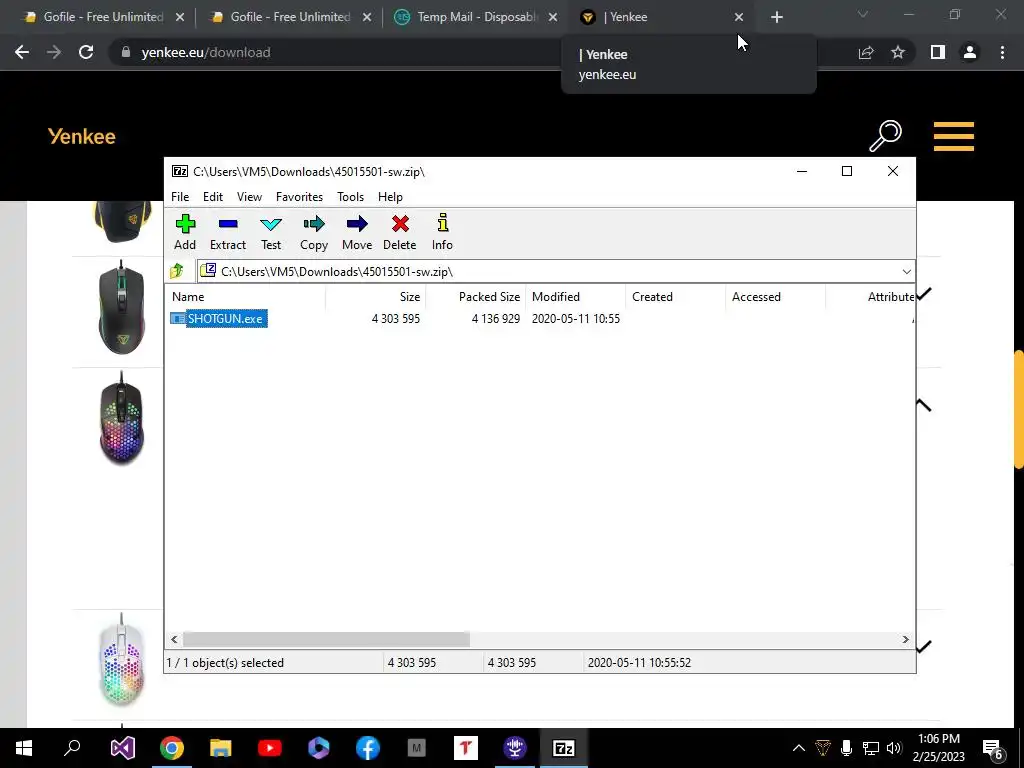Click the taskbar clock showing 1:06 PM
The height and width of the screenshot is (768, 1024).
pyautogui.click(x=938, y=748)
